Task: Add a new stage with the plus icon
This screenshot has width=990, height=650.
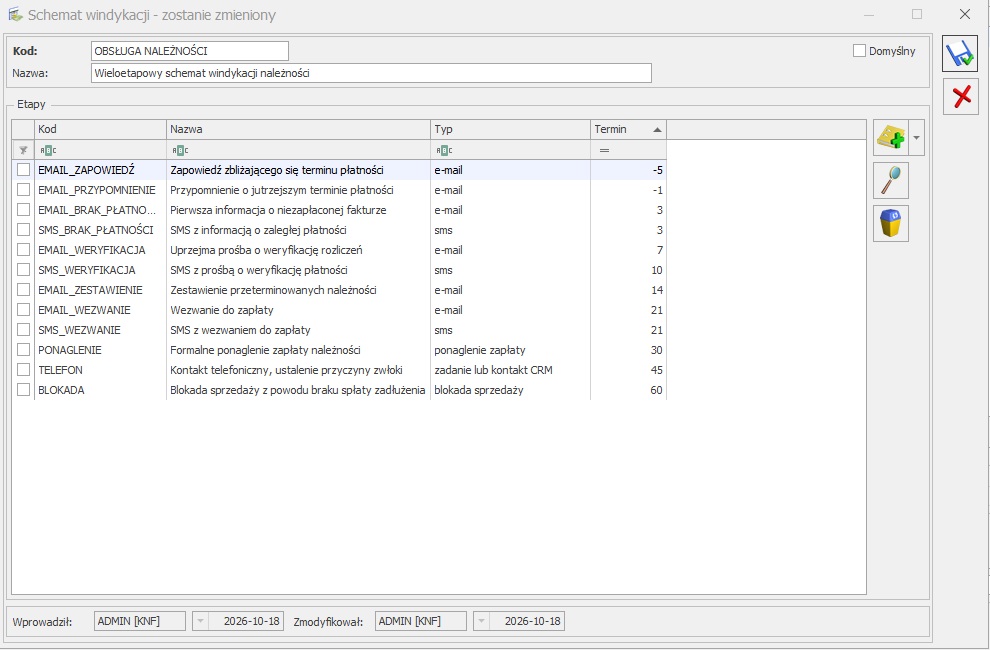Action: tap(891, 138)
